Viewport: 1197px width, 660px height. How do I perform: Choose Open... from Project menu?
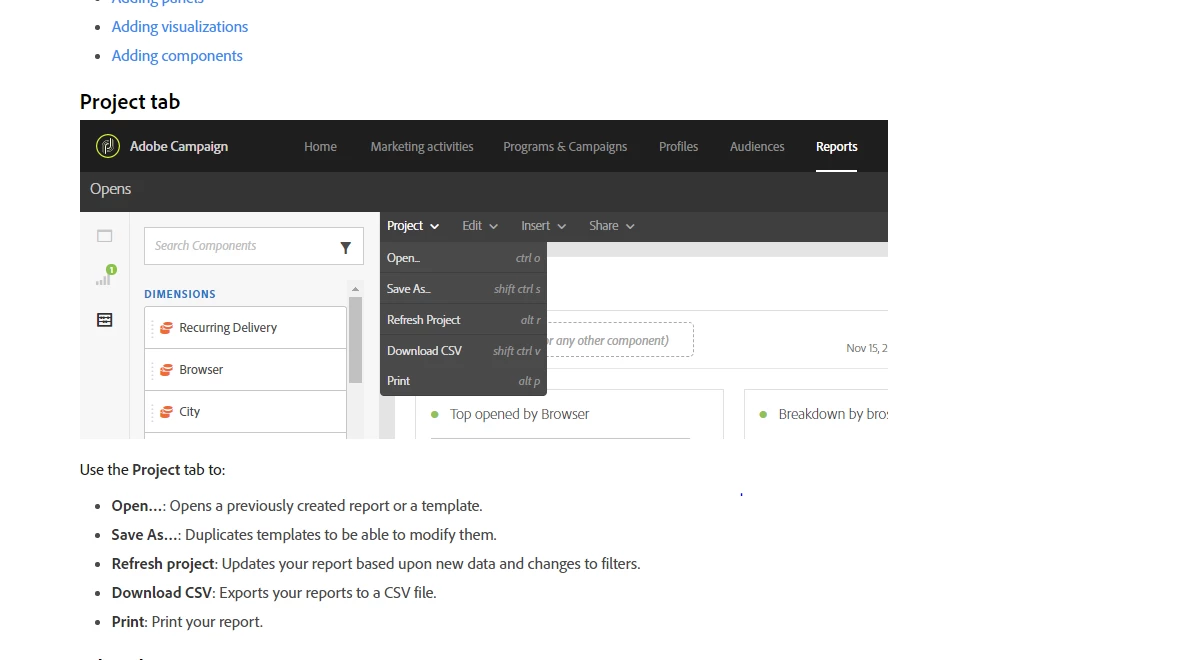coord(463,258)
